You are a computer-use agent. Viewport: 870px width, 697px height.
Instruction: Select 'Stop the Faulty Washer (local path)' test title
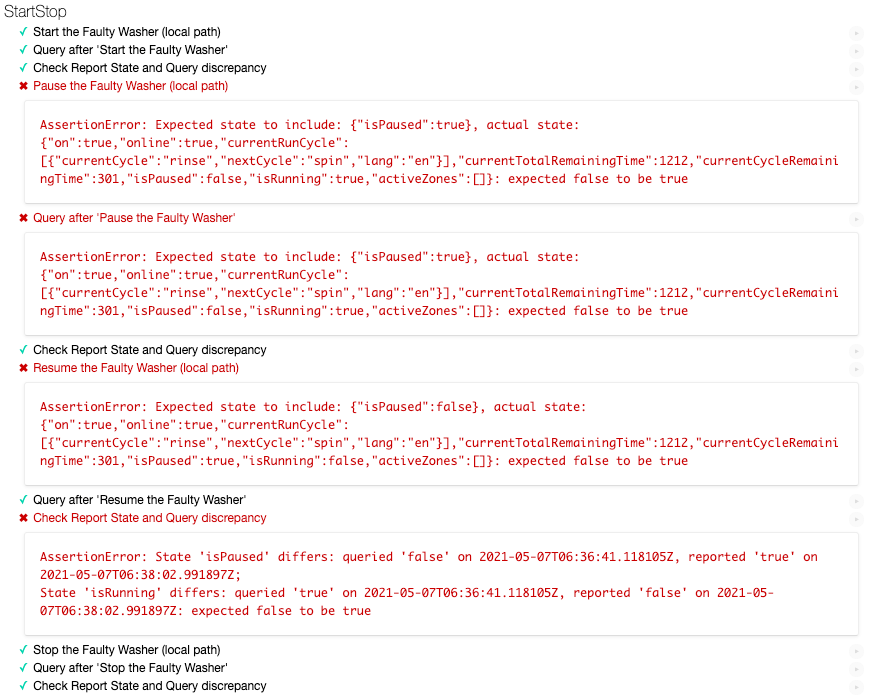click(126, 650)
